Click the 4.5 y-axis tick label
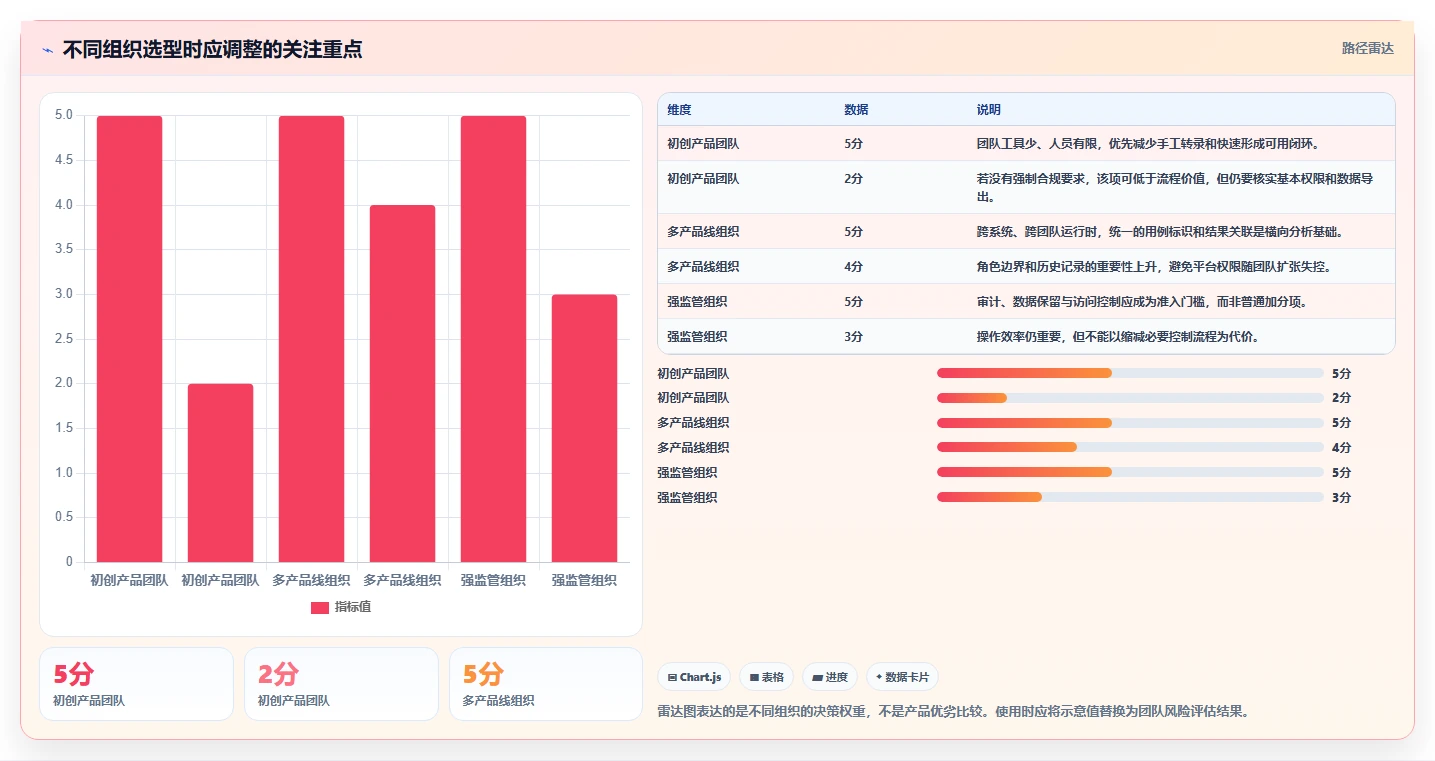1435x761 pixels. click(x=63, y=160)
